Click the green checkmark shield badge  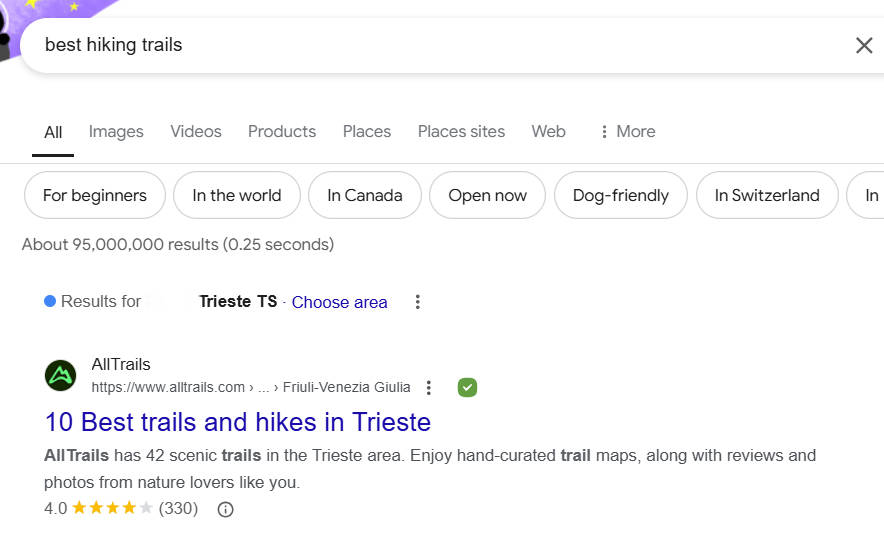point(467,387)
